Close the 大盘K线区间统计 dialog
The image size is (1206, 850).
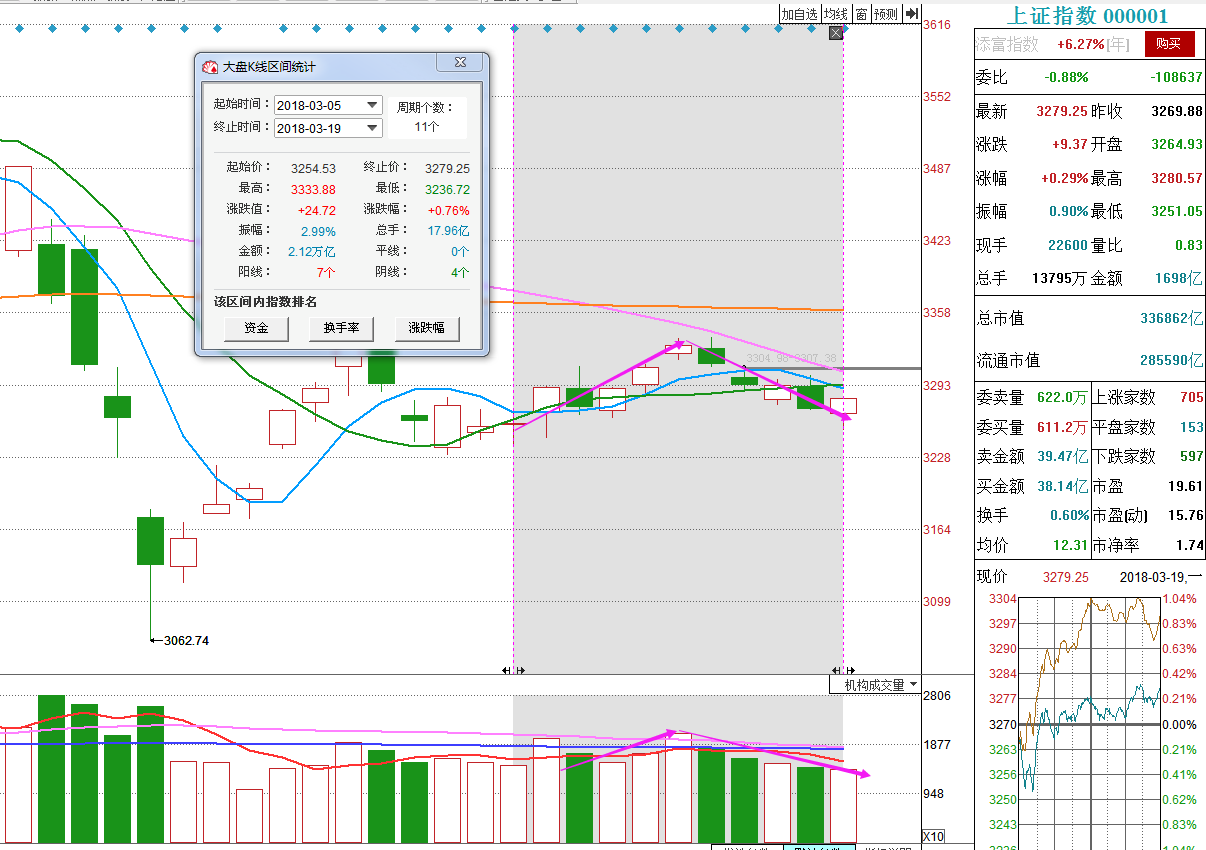[x=460, y=63]
